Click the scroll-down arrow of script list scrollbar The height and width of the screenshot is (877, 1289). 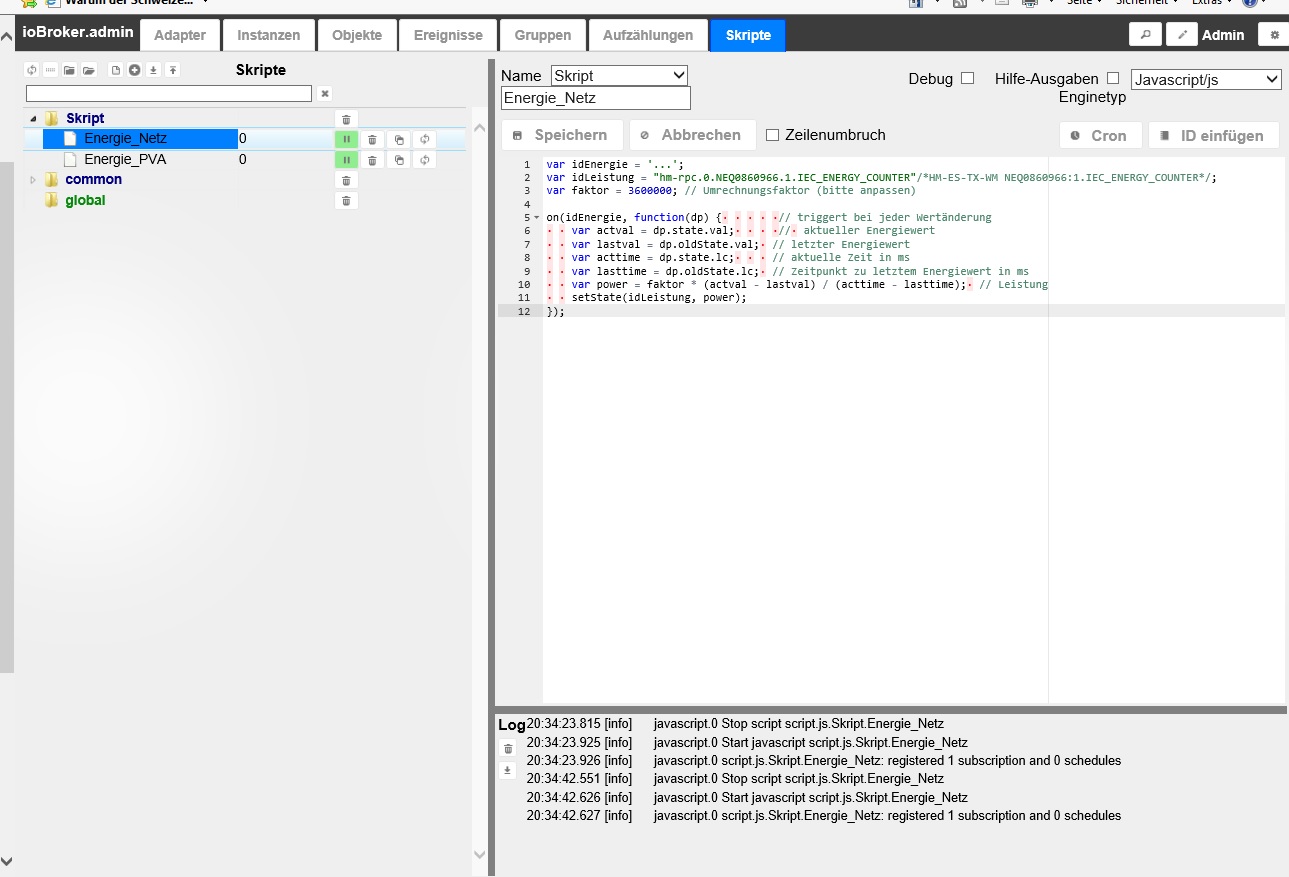click(478, 855)
